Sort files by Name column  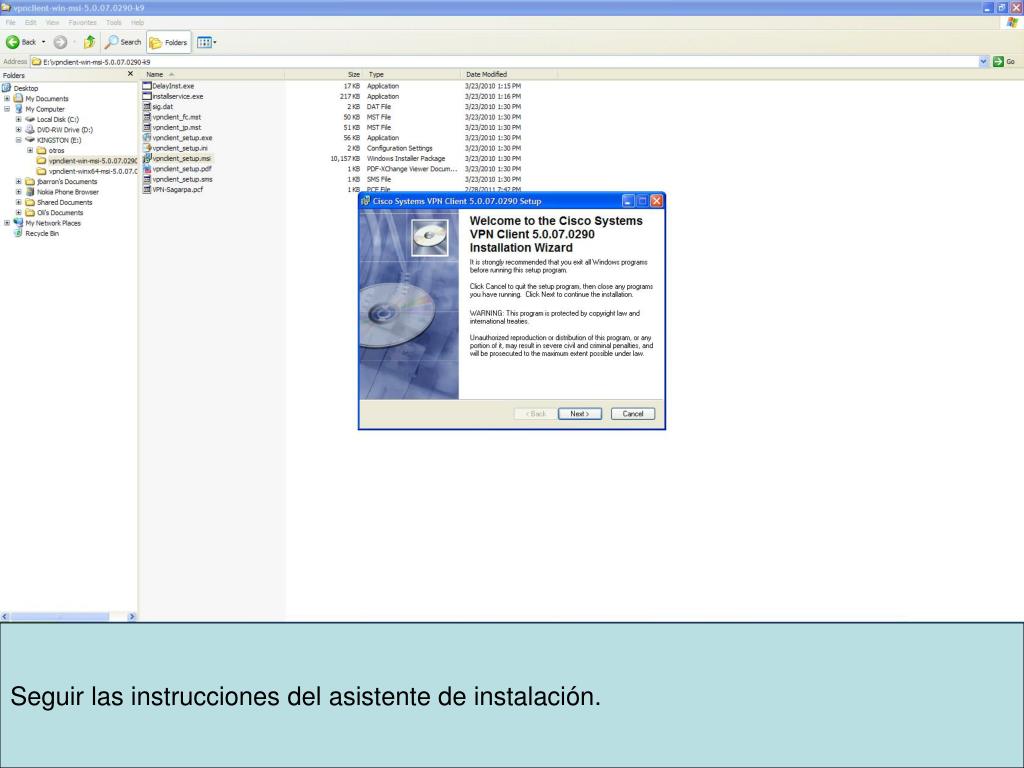[213, 74]
